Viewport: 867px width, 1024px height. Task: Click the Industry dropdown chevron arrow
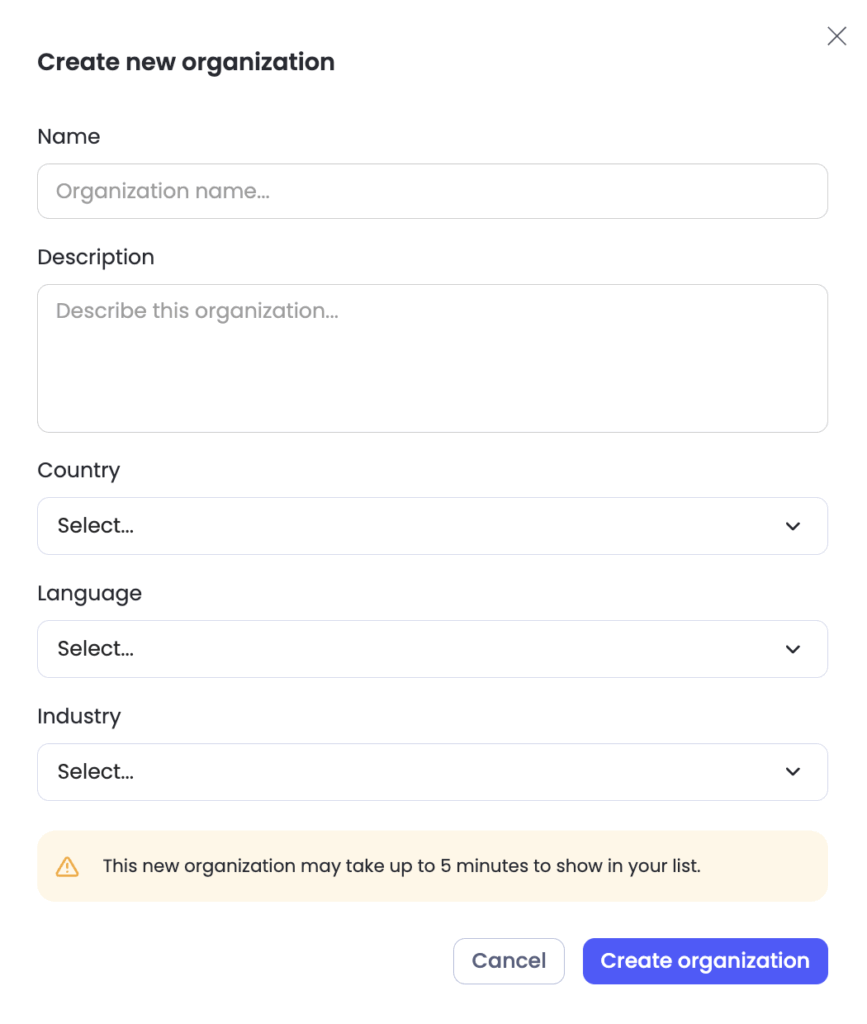coord(793,772)
